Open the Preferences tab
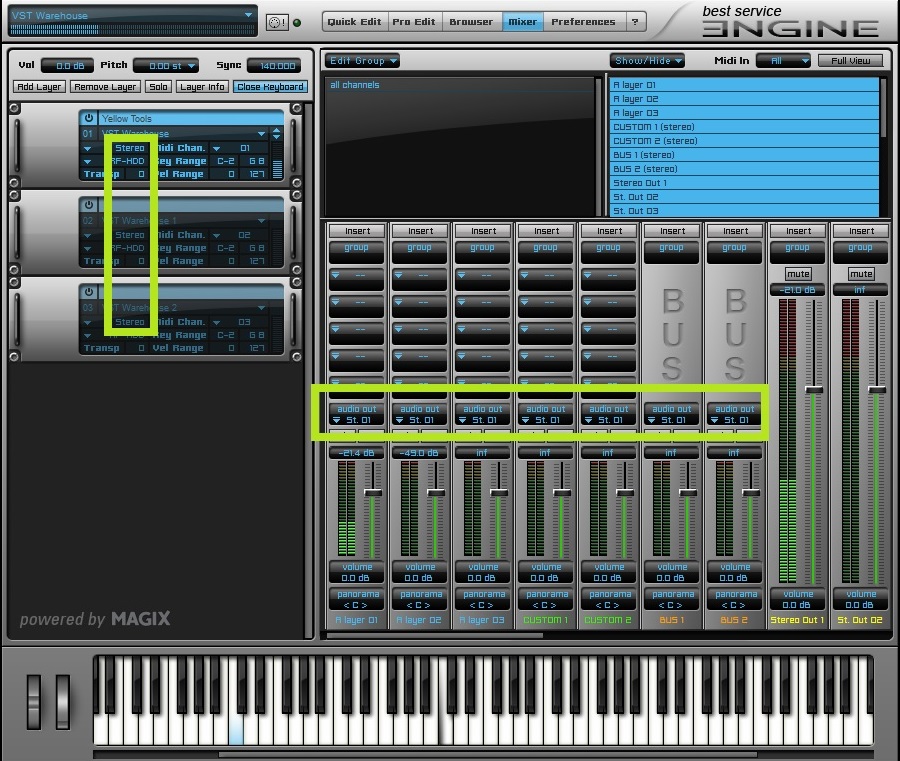This screenshot has height=761, width=900. point(583,22)
